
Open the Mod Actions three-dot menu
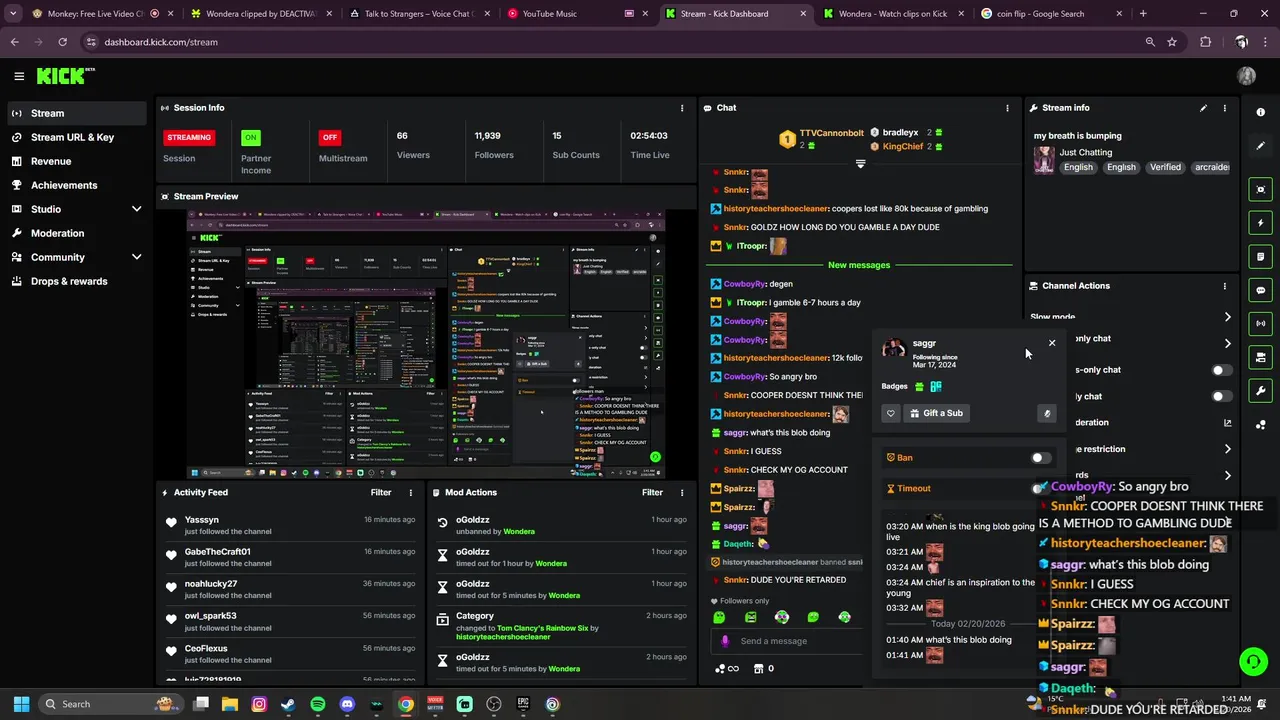682,492
